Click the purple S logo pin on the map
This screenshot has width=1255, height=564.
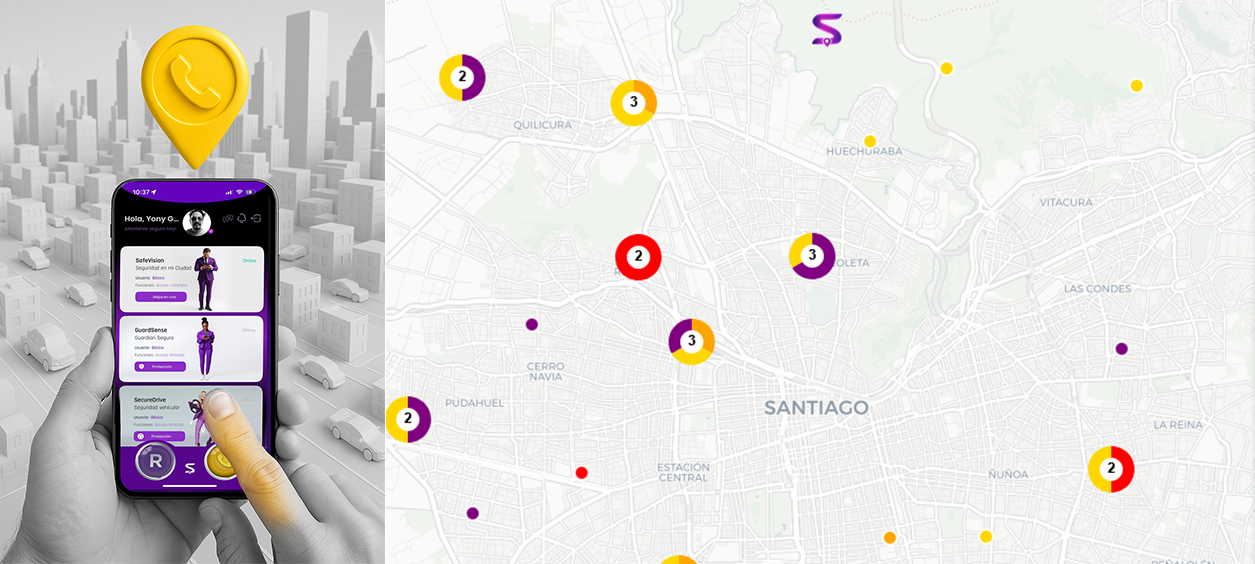coord(827,30)
